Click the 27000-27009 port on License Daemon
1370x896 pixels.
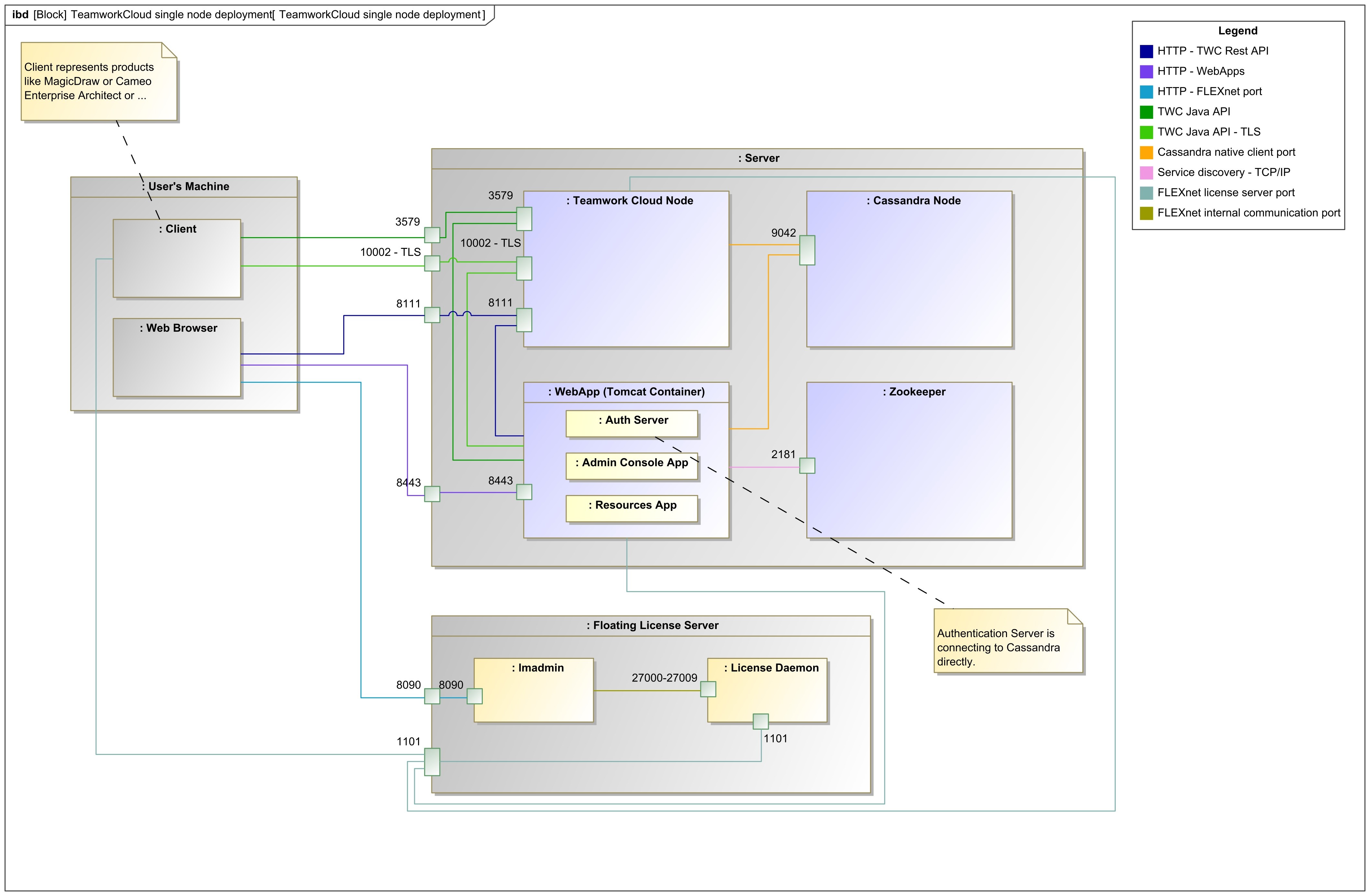pyautogui.click(x=708, y=689)
